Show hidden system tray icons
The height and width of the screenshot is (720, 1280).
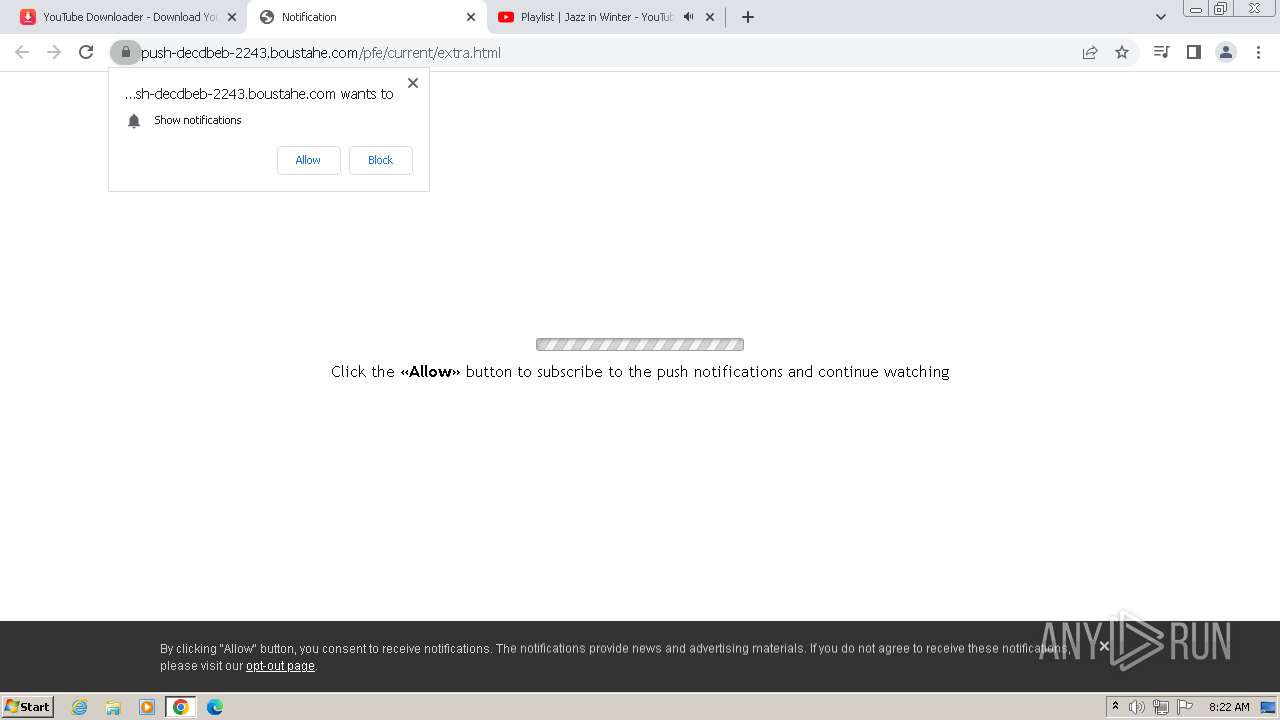[1115, 707]
